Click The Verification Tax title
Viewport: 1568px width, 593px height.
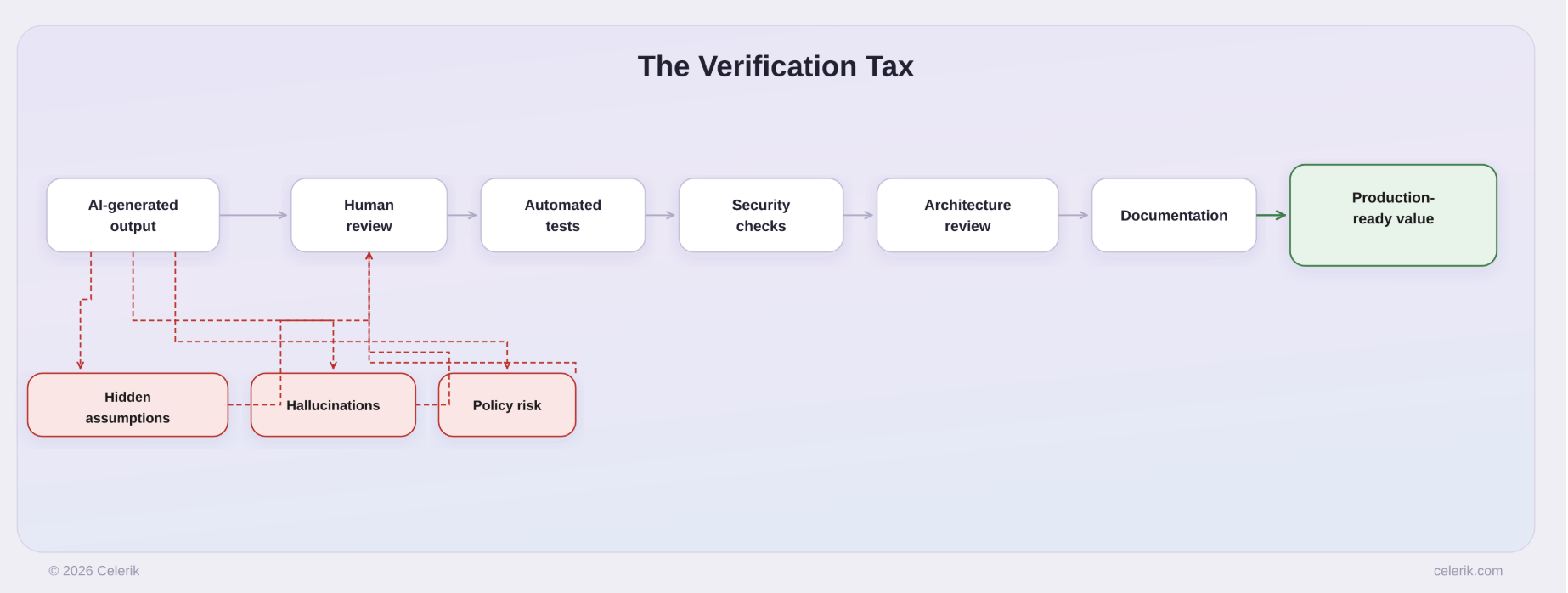[x=776, y=66]
